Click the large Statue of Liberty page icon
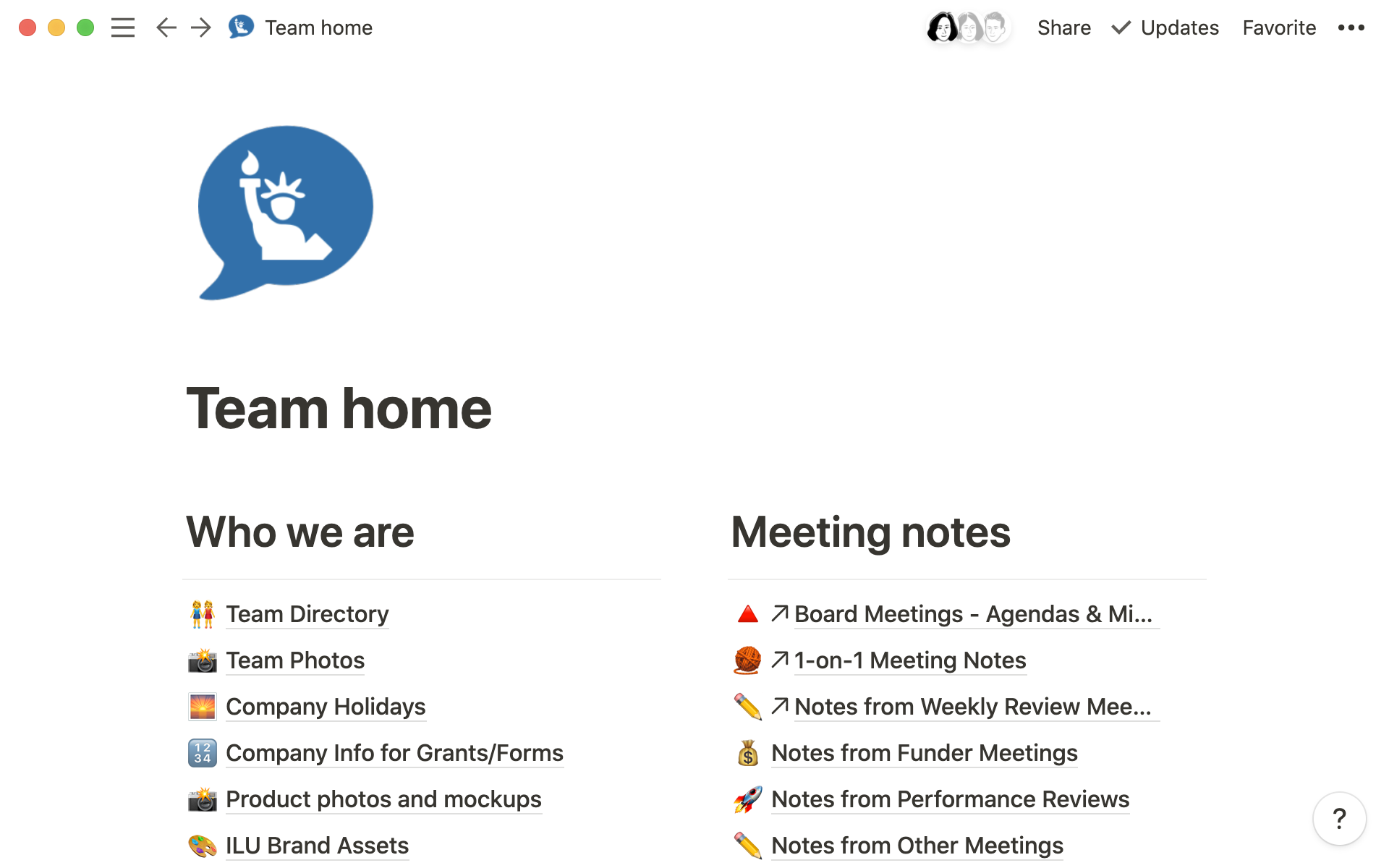This screenshot has height=868, width=1389. [x=285, y=213]
